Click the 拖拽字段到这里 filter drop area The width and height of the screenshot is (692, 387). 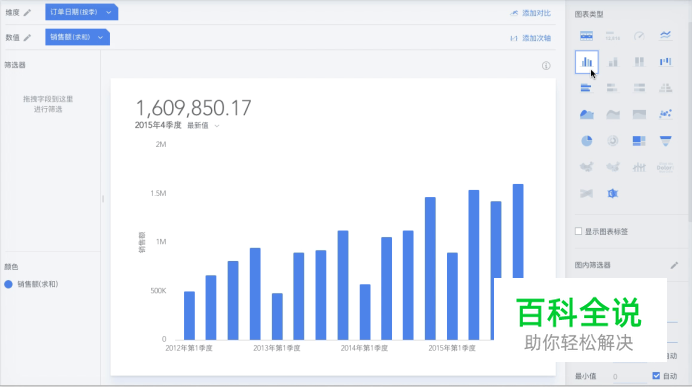[48, 104]
